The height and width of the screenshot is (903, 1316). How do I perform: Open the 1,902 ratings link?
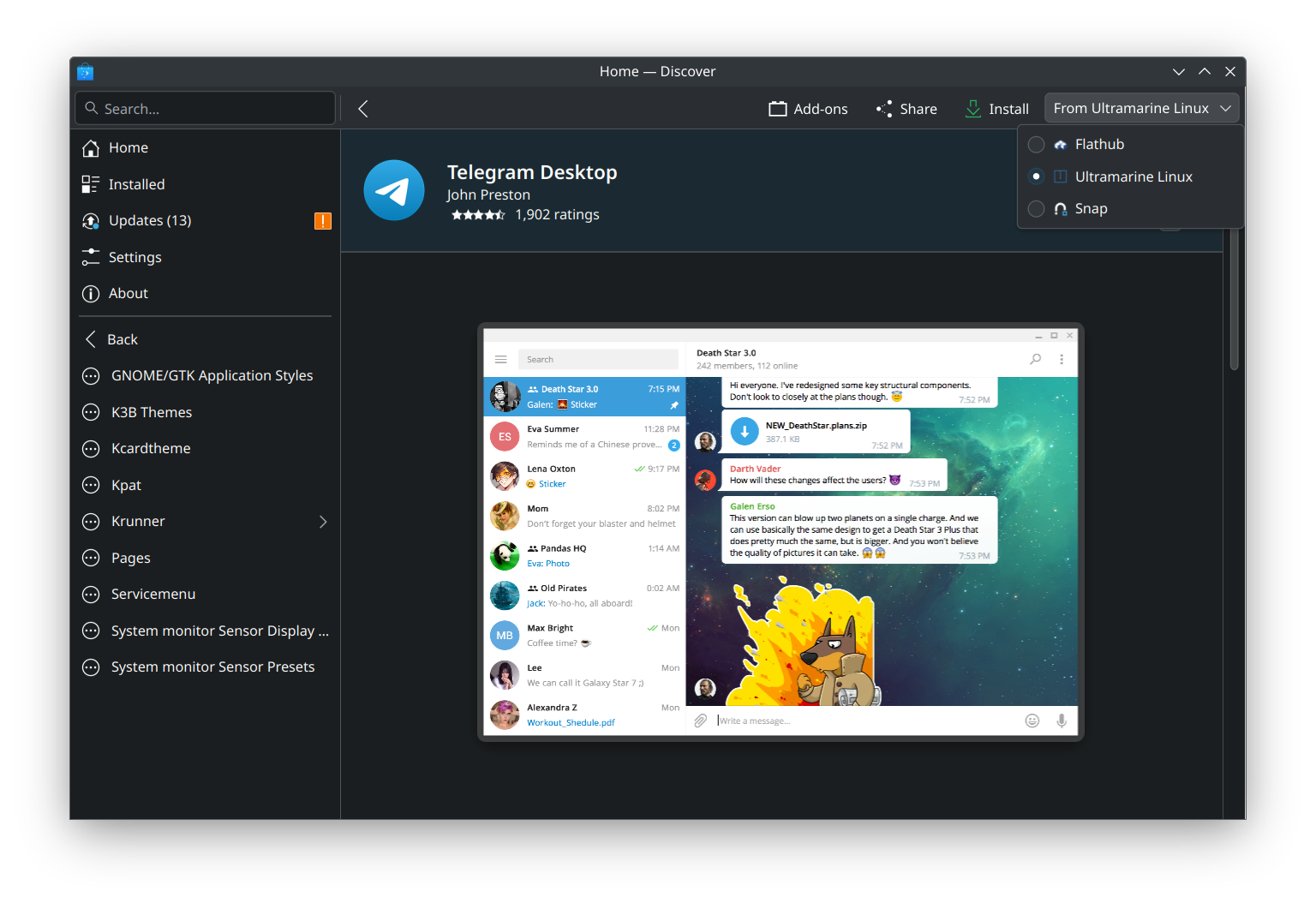tap(557, 215)
